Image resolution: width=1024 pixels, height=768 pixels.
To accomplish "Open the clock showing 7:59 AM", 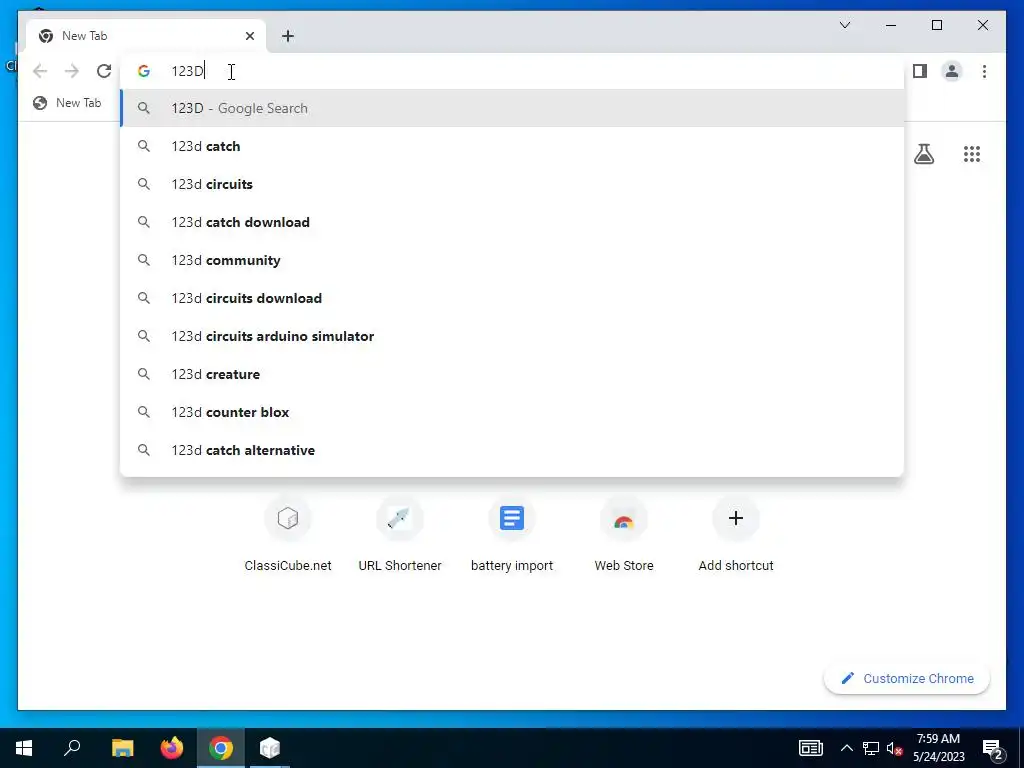I will click(938, 748).
